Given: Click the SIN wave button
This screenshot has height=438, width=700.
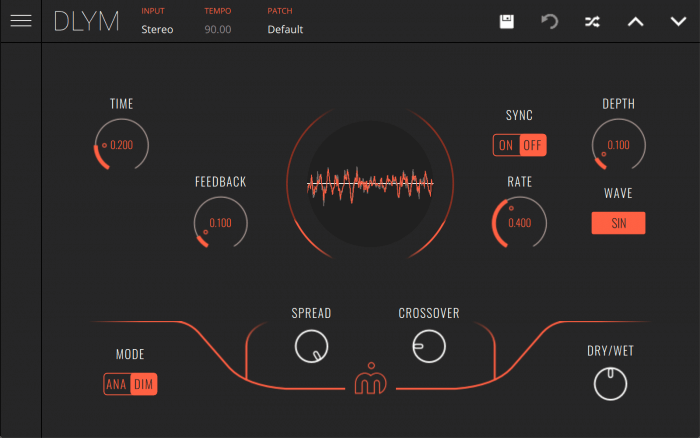Looking at the screenshot, I should (x=618, y=223).
